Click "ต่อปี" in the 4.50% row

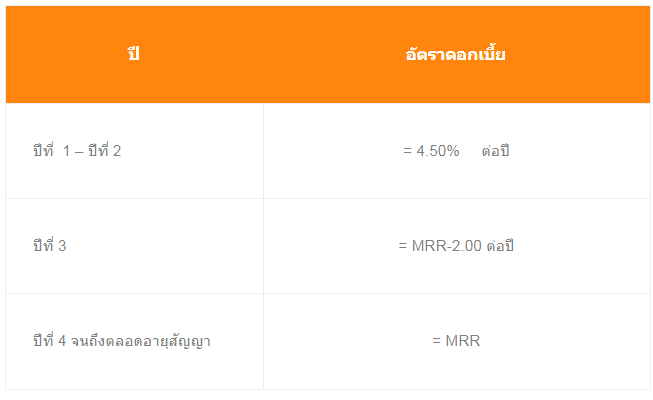point(496,151)
